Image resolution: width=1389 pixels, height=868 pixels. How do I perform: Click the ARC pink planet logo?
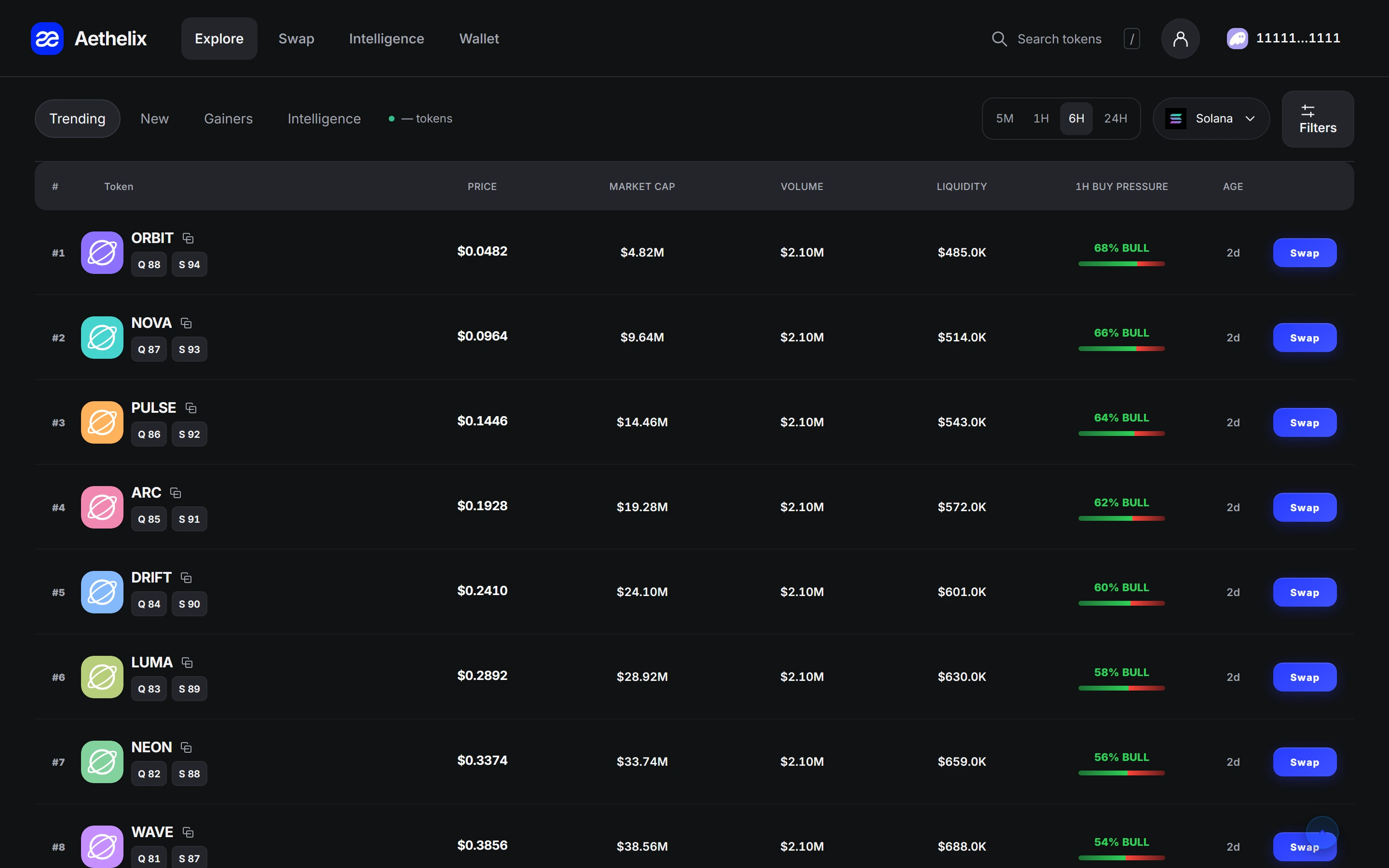point(102,507)
